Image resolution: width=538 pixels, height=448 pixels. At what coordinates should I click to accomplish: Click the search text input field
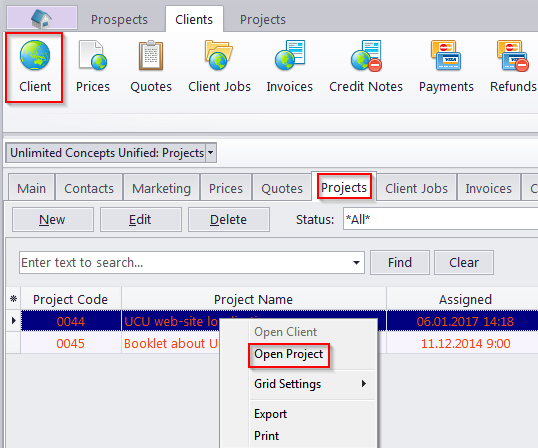tap(185, 263)
